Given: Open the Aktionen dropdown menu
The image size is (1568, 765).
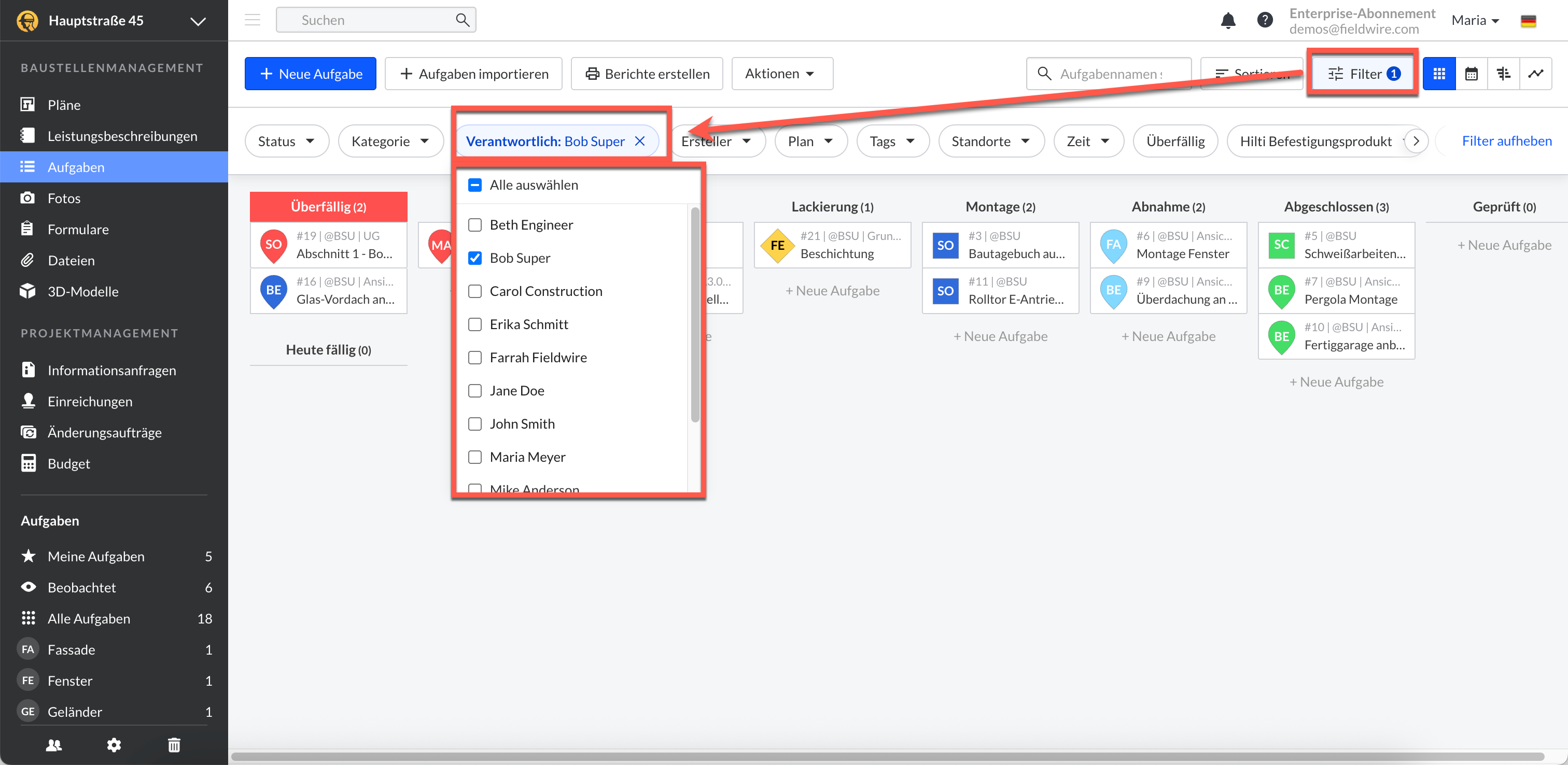Looking at the screenshot, I should pyautogui.click(x=781, y=74).
